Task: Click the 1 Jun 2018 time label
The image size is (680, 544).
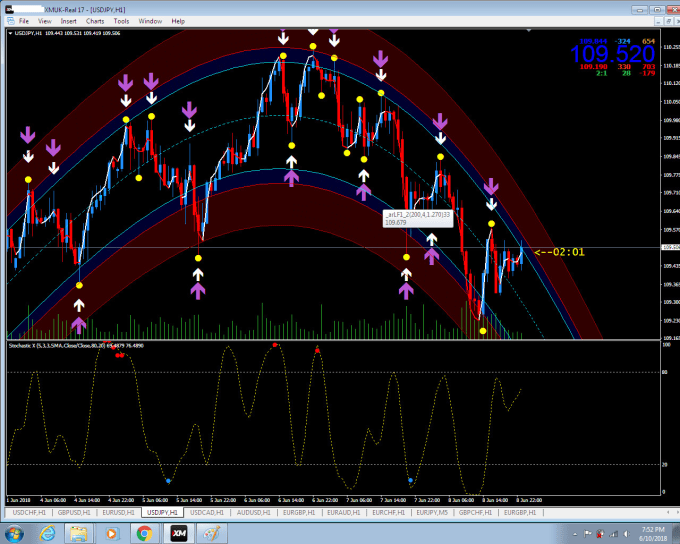Action: point(18,500)
